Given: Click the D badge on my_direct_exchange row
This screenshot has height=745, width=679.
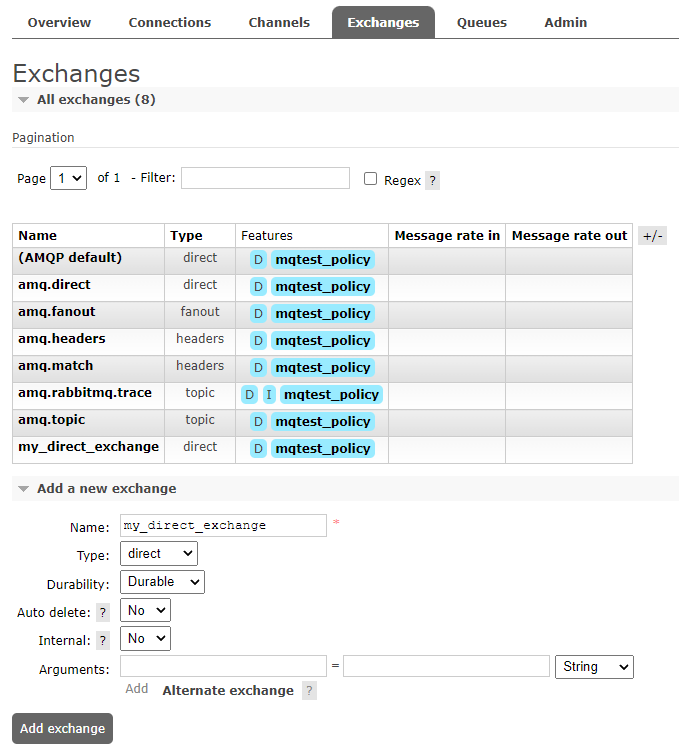Looking at the screenshot, I should (x=258, y=449).
